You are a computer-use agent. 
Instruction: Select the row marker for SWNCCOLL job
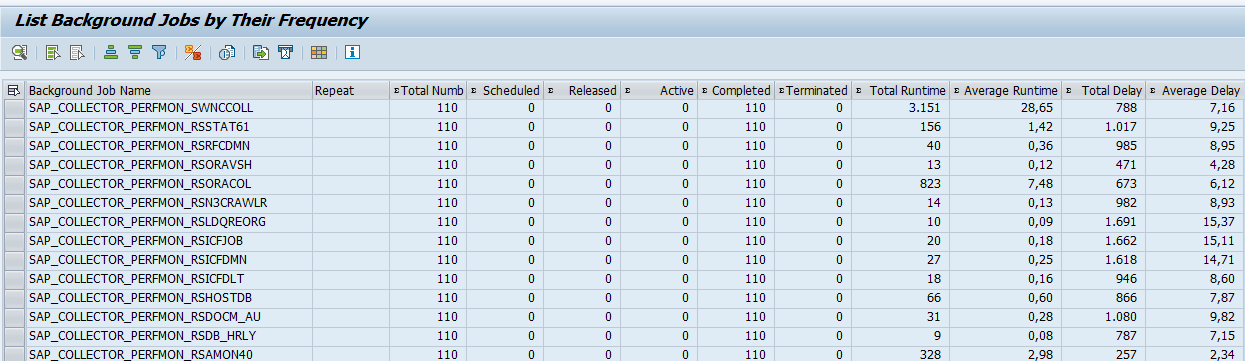(x=14, y=108)
